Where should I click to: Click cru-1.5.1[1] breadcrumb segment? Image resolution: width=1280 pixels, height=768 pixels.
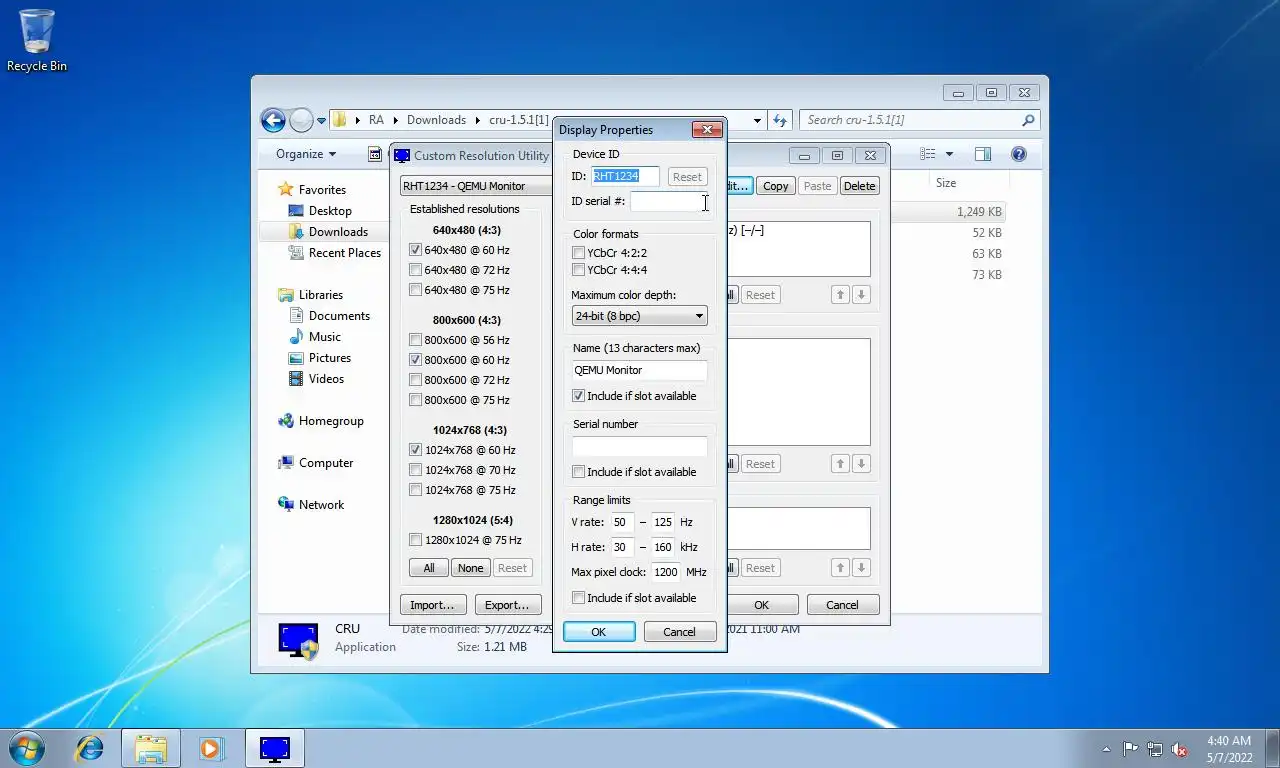(x=519, y=120)
